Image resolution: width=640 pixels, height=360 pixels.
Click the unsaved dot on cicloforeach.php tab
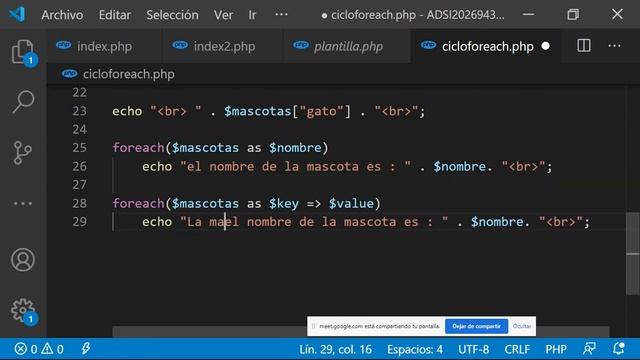[546, 46]
